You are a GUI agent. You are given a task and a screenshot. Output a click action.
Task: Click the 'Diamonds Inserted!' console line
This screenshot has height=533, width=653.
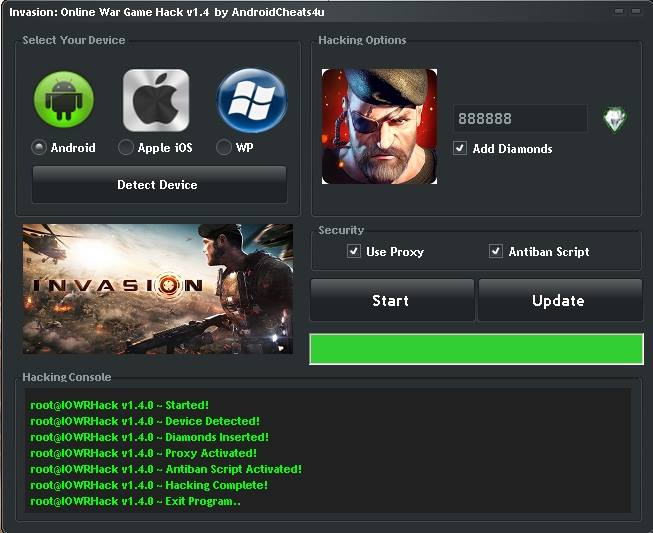point(150,437)
